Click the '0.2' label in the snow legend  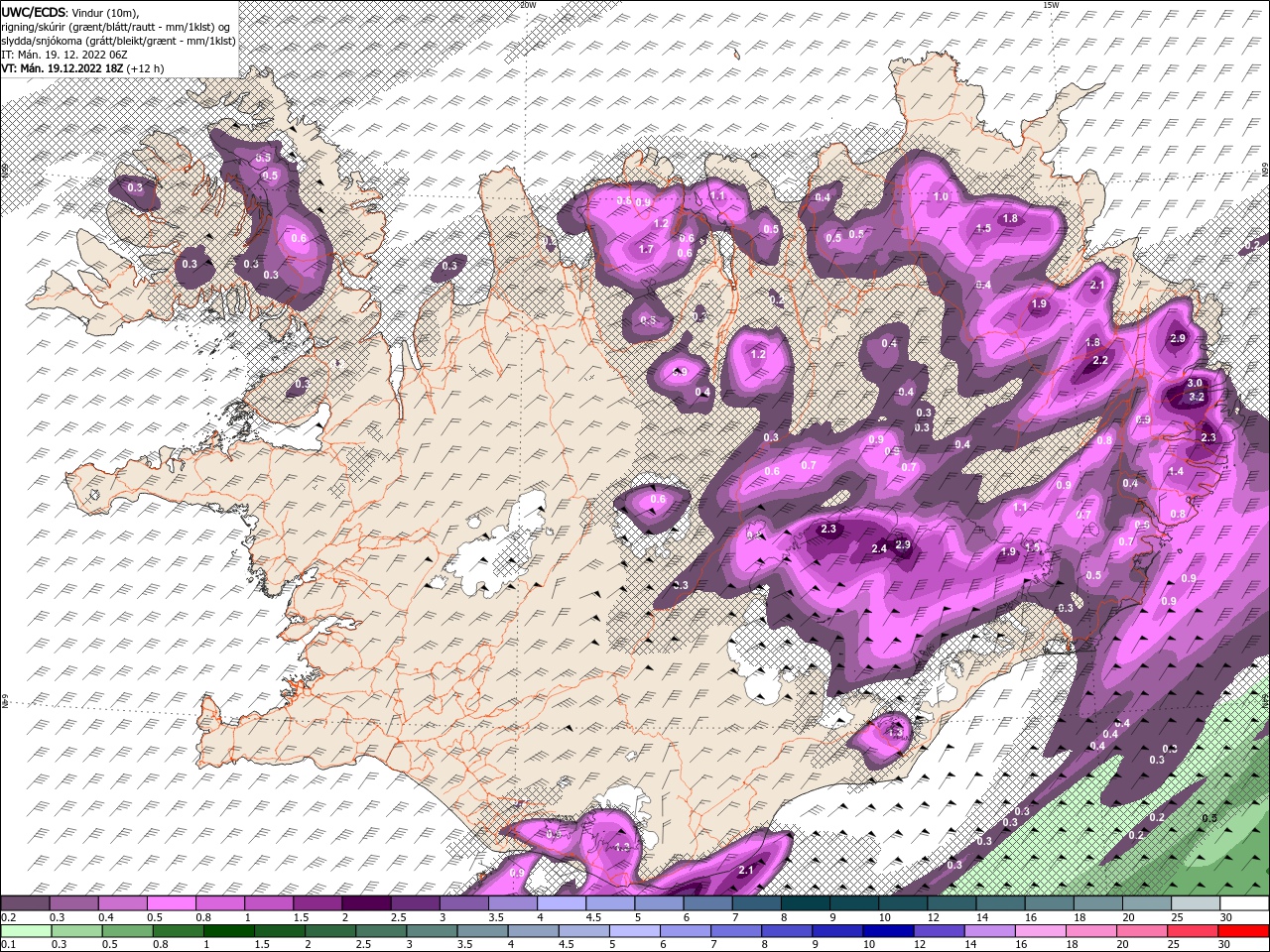tap(8, 917)
